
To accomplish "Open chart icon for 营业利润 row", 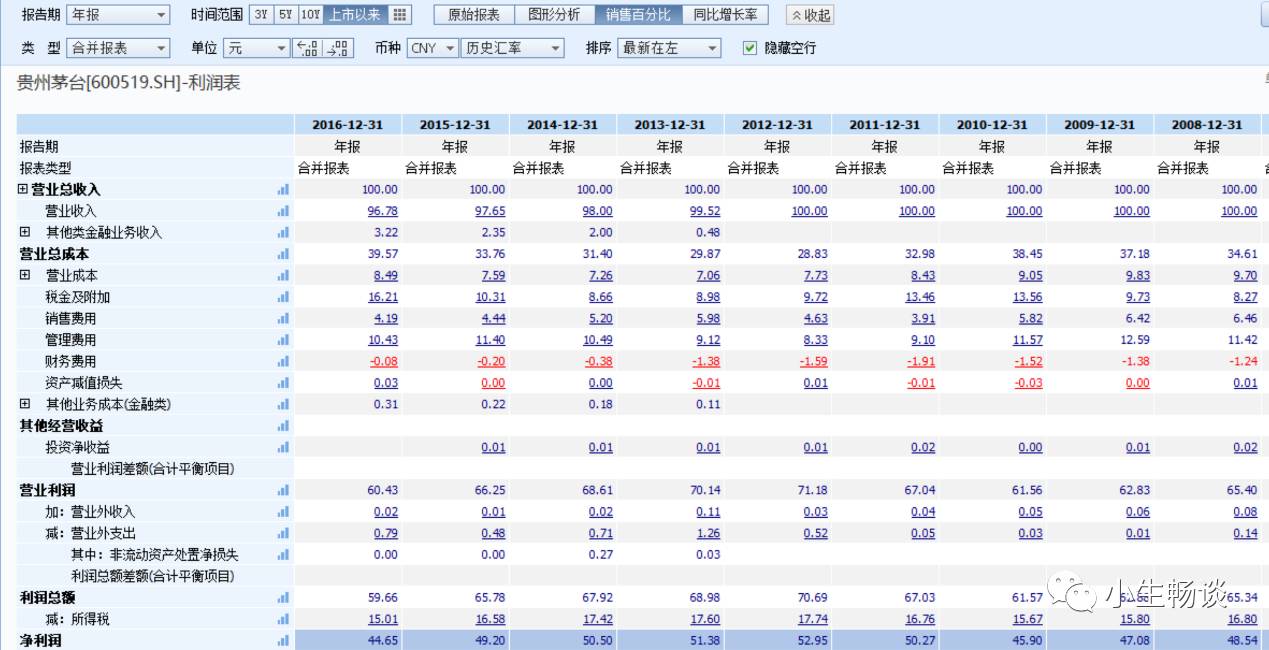I will pyautogui.click(x=283, y=490).
